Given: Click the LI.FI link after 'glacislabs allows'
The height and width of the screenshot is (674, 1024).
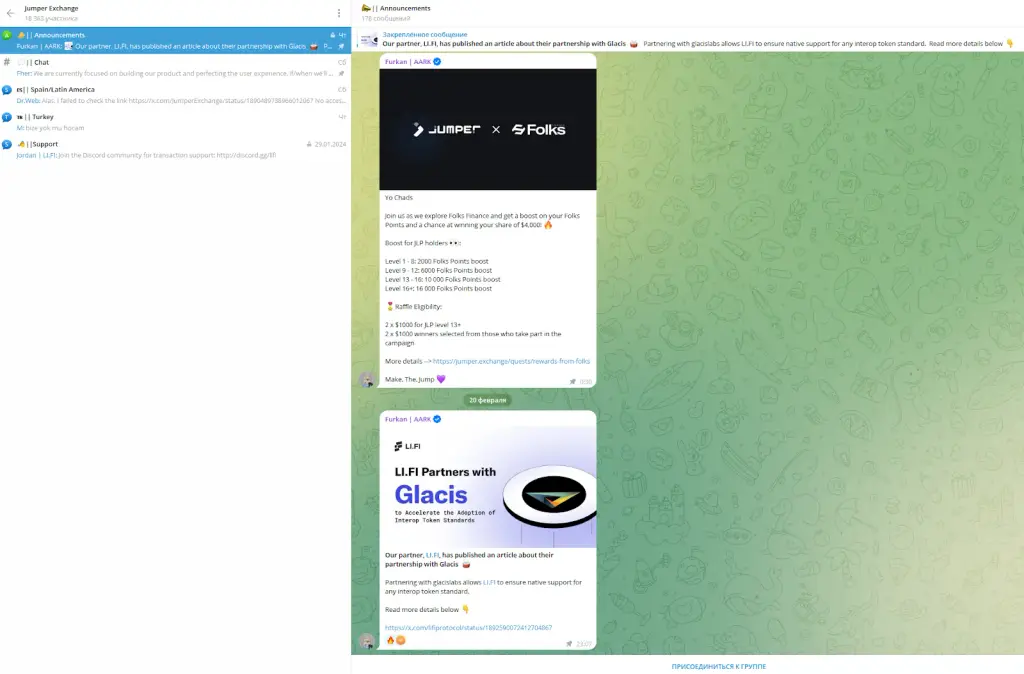Looking at the screenshot, I should click(x=489, y=583).
